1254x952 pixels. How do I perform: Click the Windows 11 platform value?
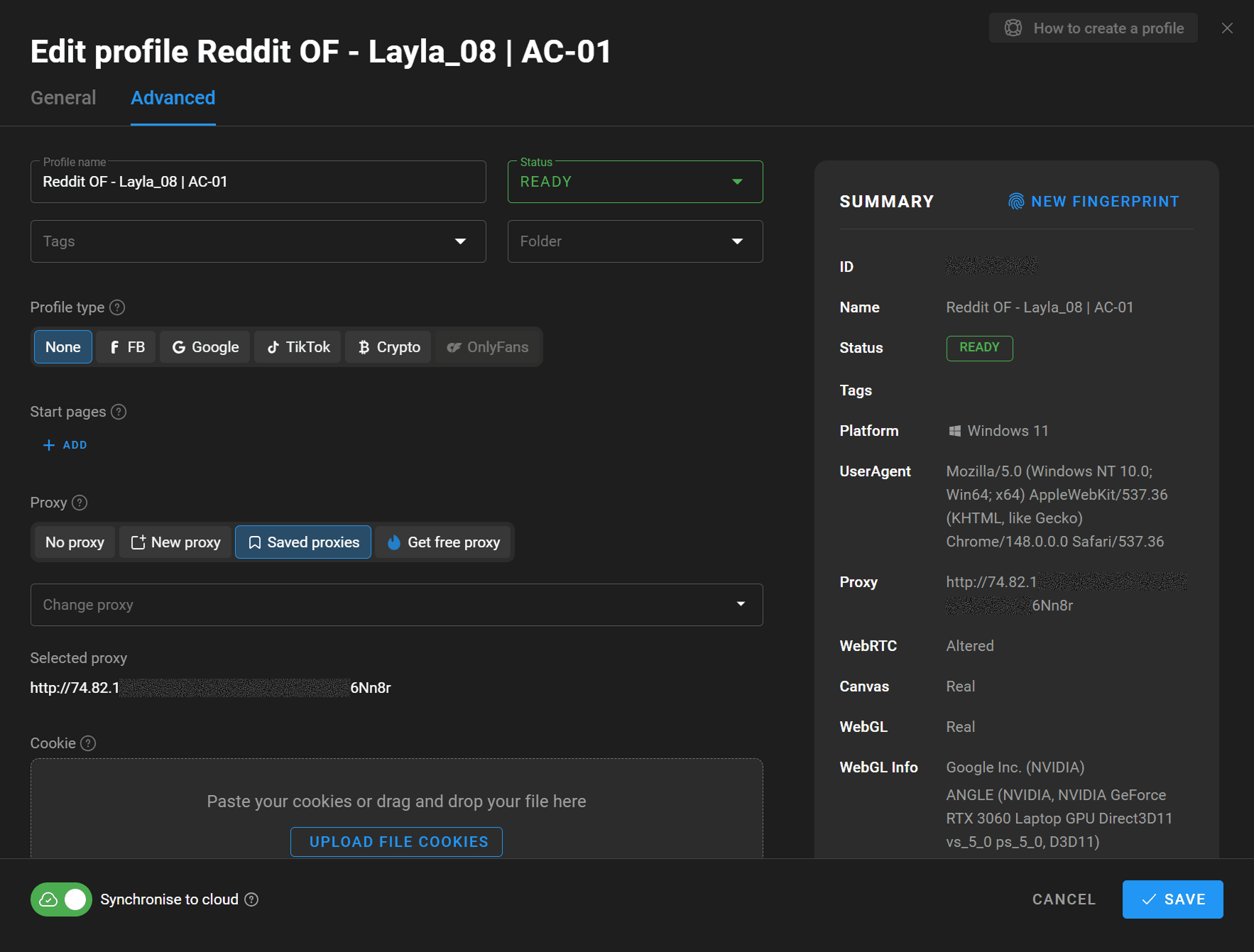(998, 431)
